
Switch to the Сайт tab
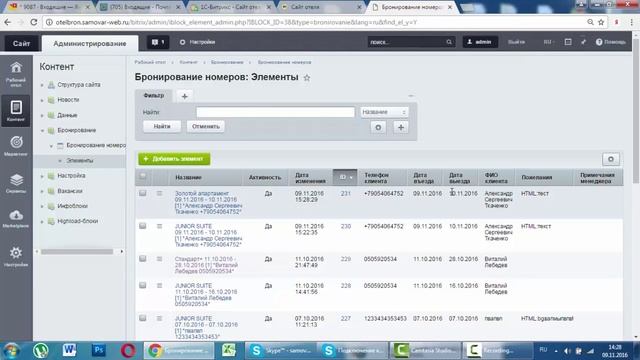click(21, 43)
